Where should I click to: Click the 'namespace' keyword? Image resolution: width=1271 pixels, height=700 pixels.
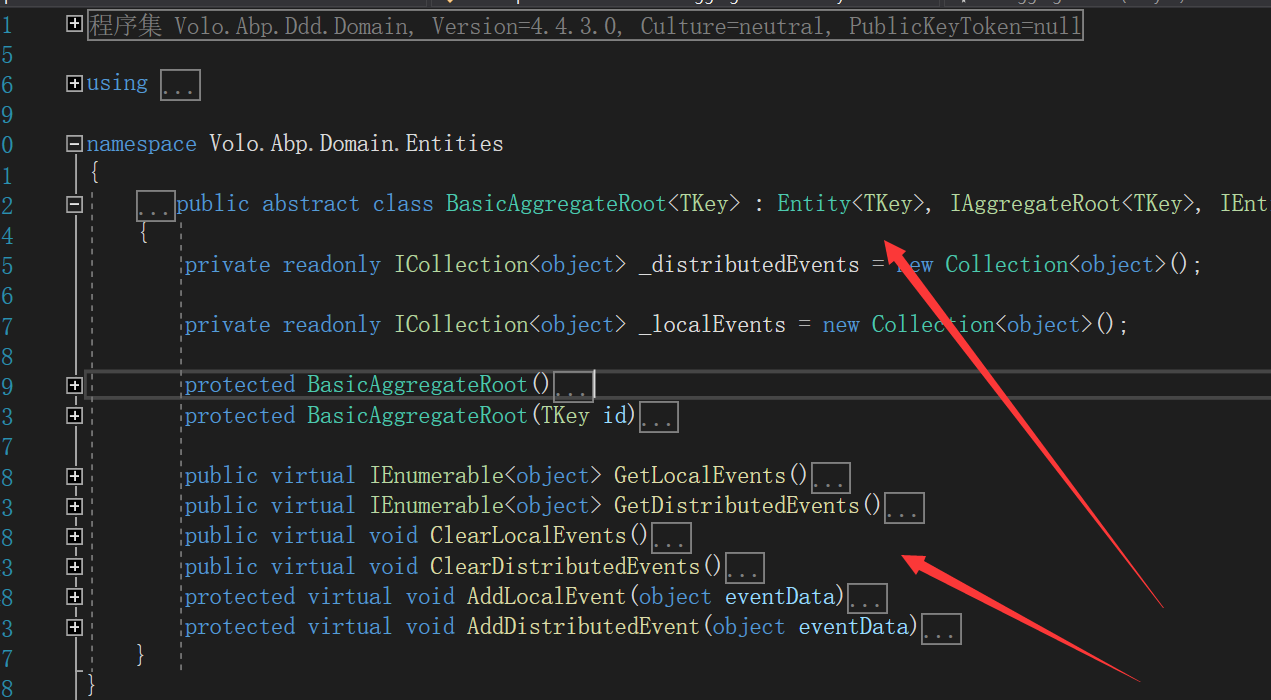click(x=142, y=144)
